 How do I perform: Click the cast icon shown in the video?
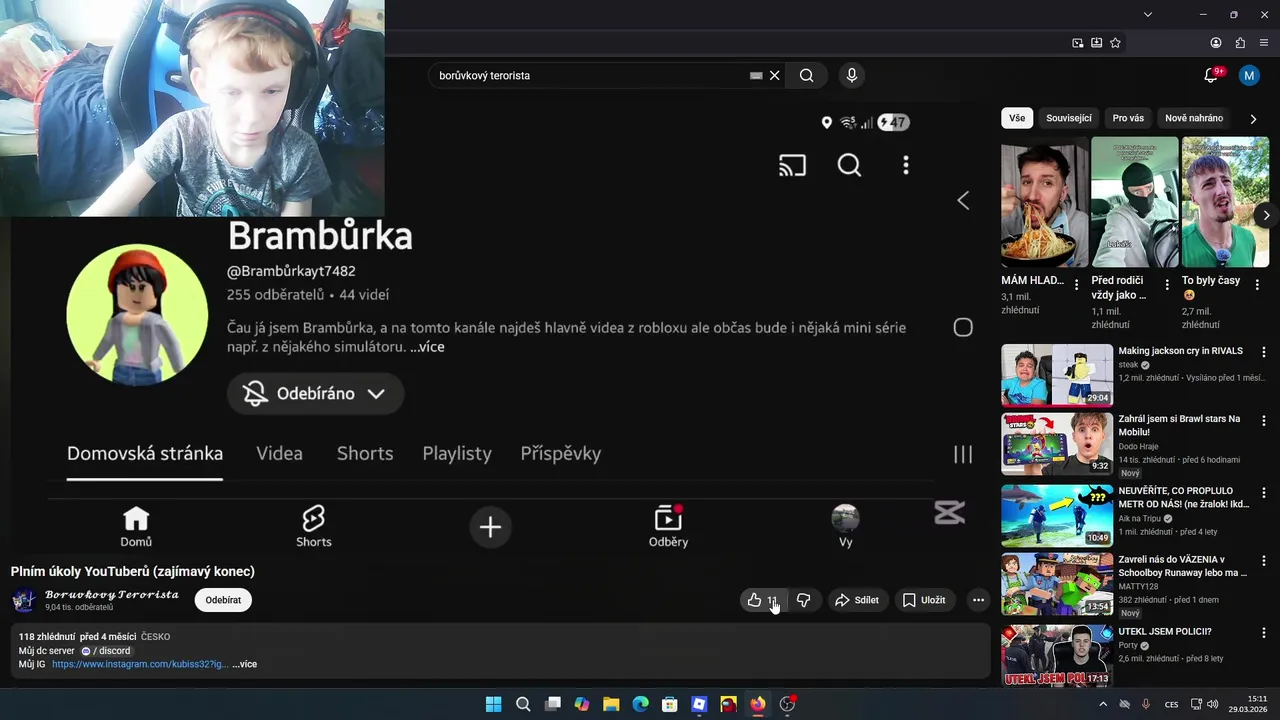(792, 166)
